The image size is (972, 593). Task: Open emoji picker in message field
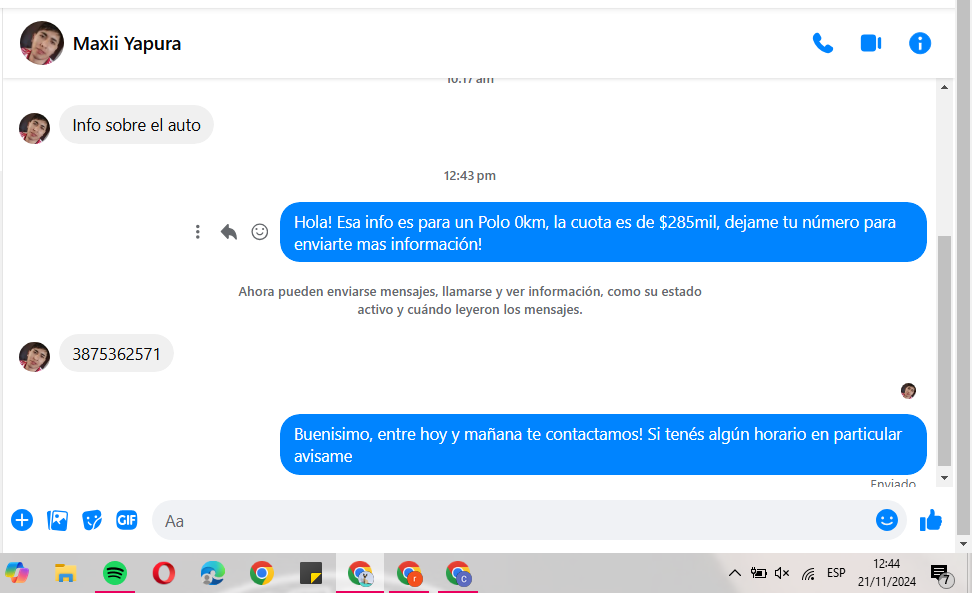click(886, 520)
